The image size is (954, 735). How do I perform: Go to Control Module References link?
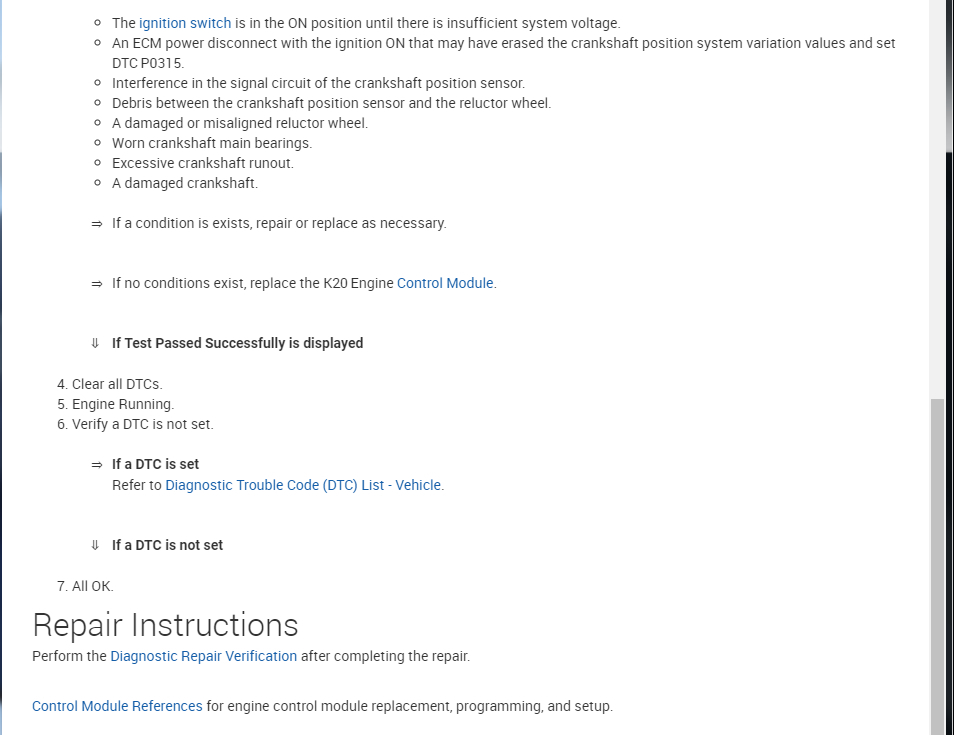[x=117, y=706]
